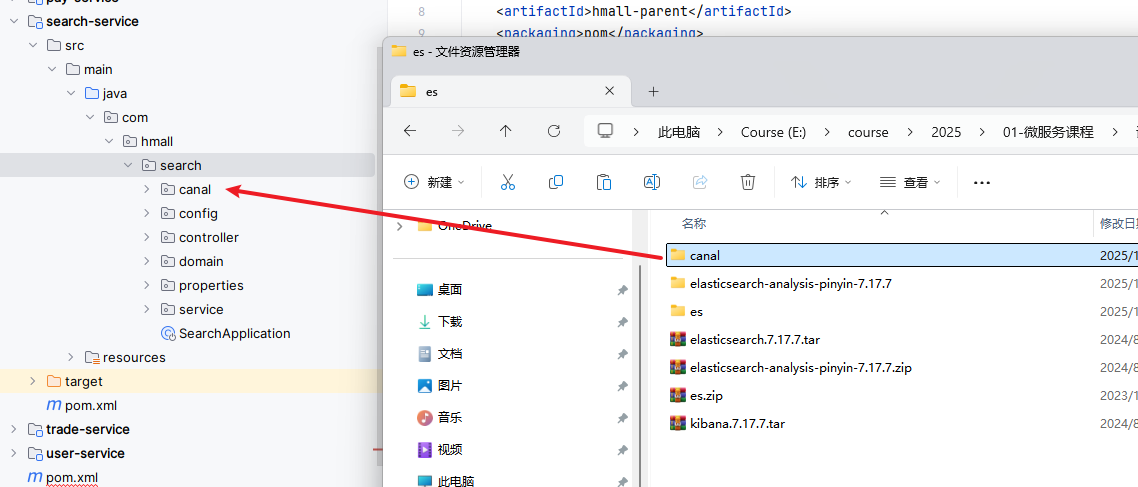Open the 排序 sort dropdown
This screenshot has height=487, width=1138.
click(x=821, y=182)
